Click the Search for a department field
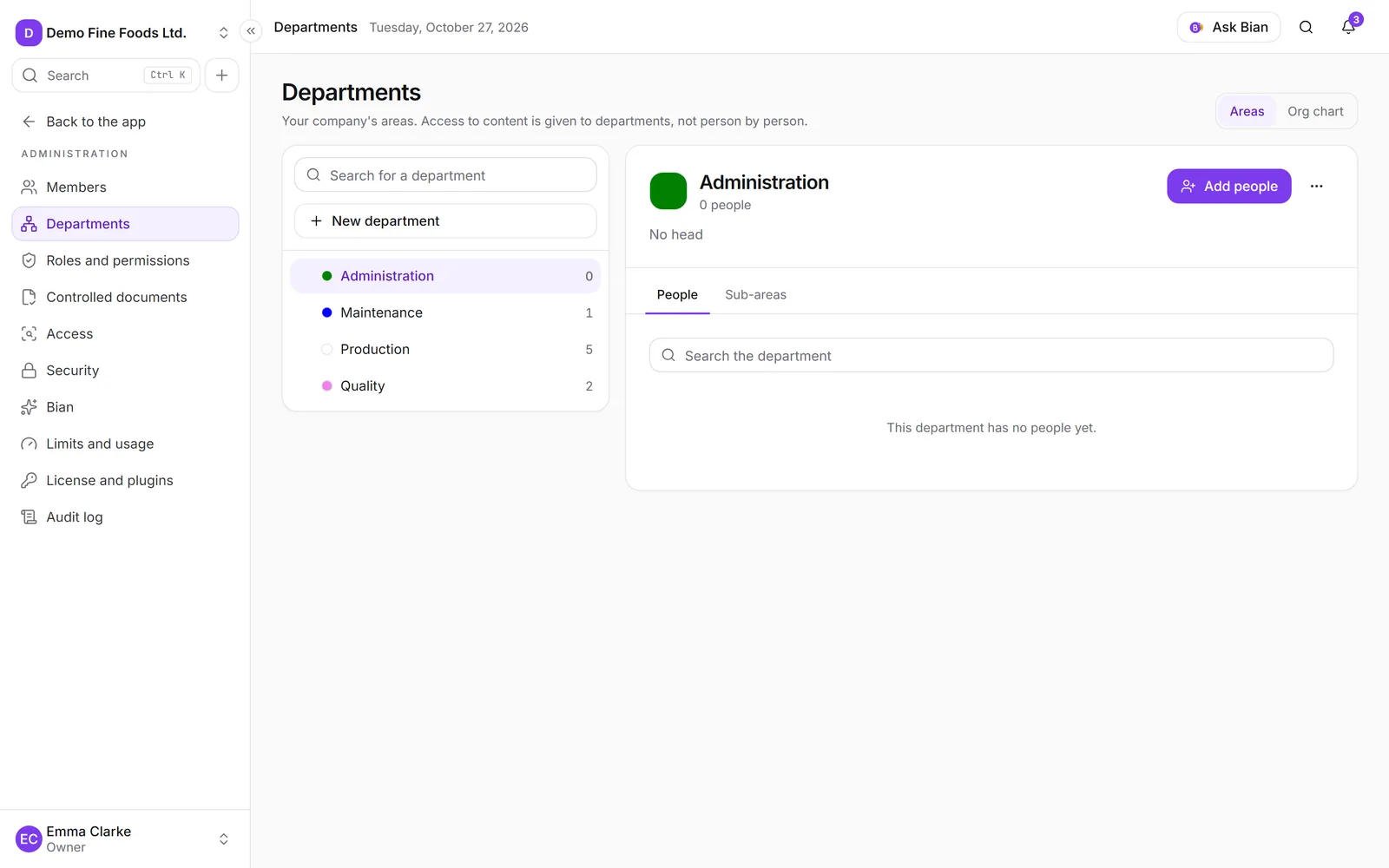This screenshot has height=868, width=1389. tap(445, 175)
